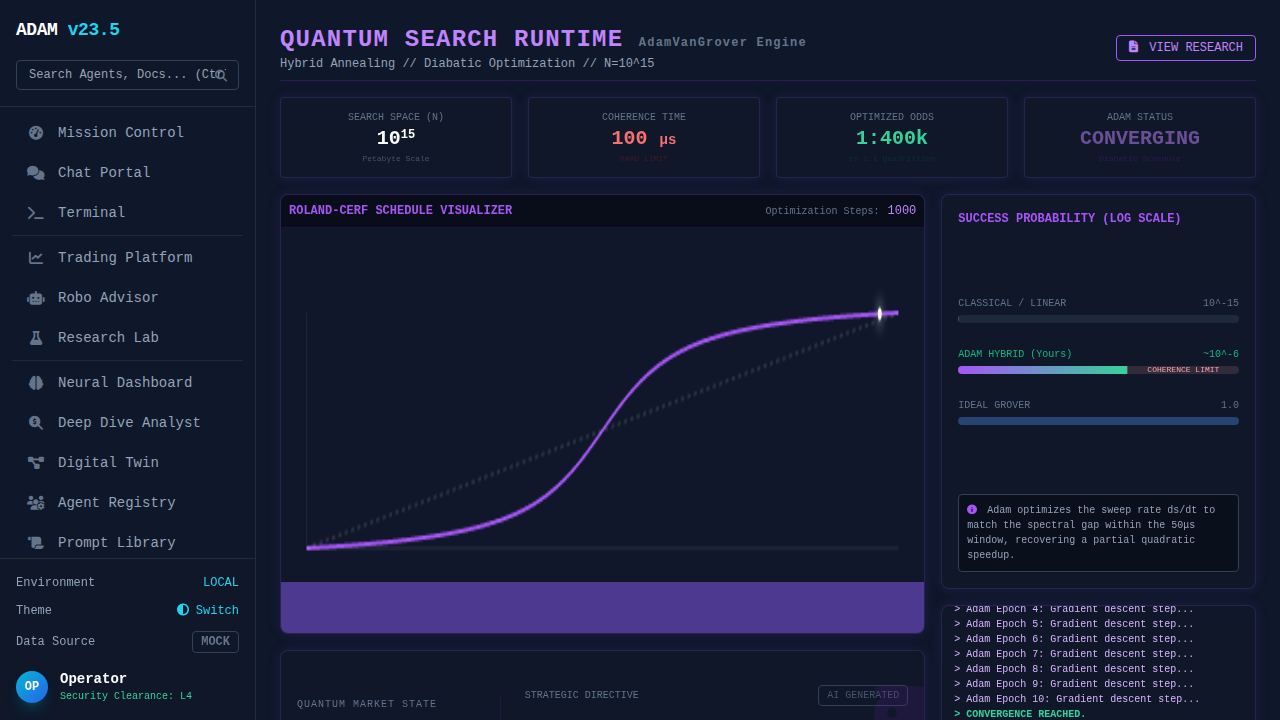Click the LOCAL environment value
This screenshot has width=1280, height=720.
coord(220,582)
